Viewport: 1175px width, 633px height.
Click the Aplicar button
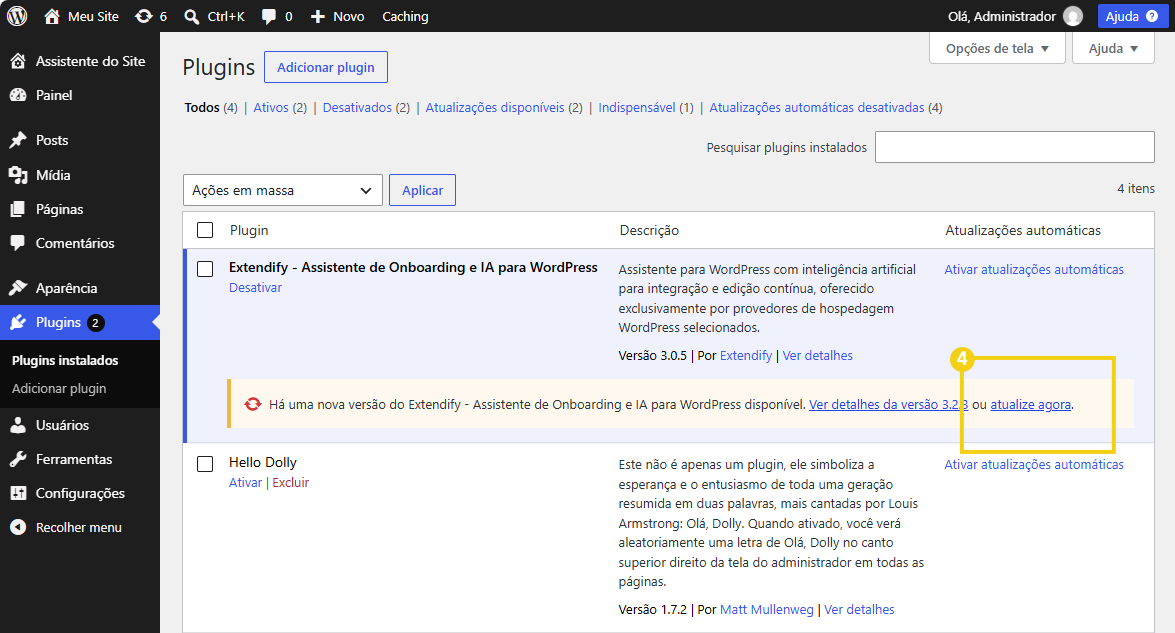pyautogui.click(x=423, y=190)
